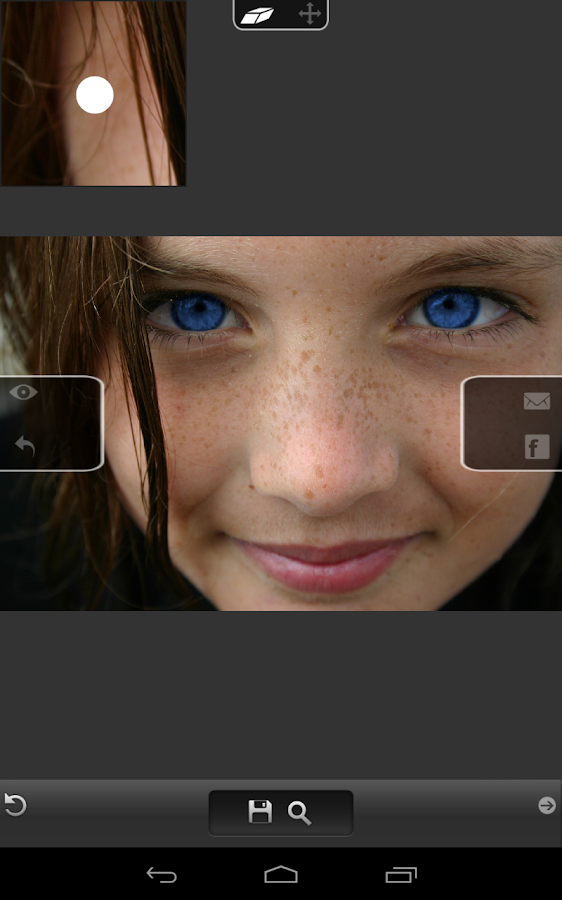Tap the Android home button

click(x=281, y=874)
